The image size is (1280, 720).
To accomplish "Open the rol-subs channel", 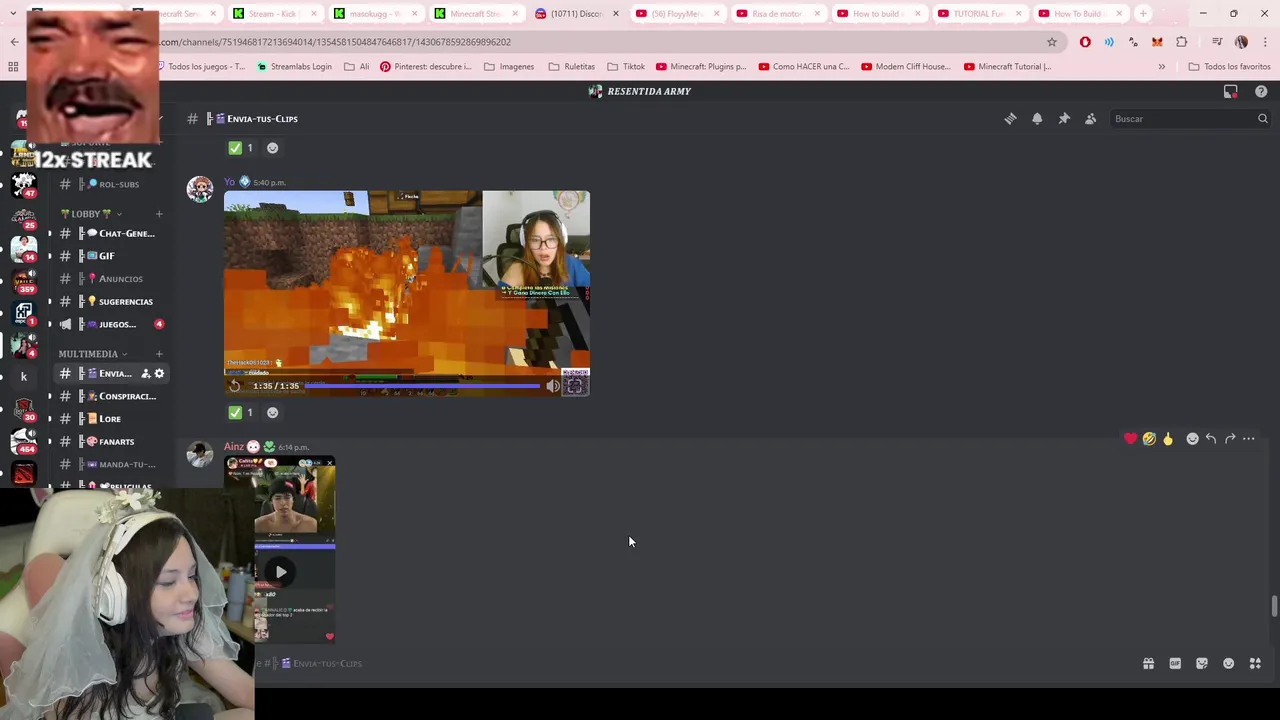I will [x=110, y=184].
